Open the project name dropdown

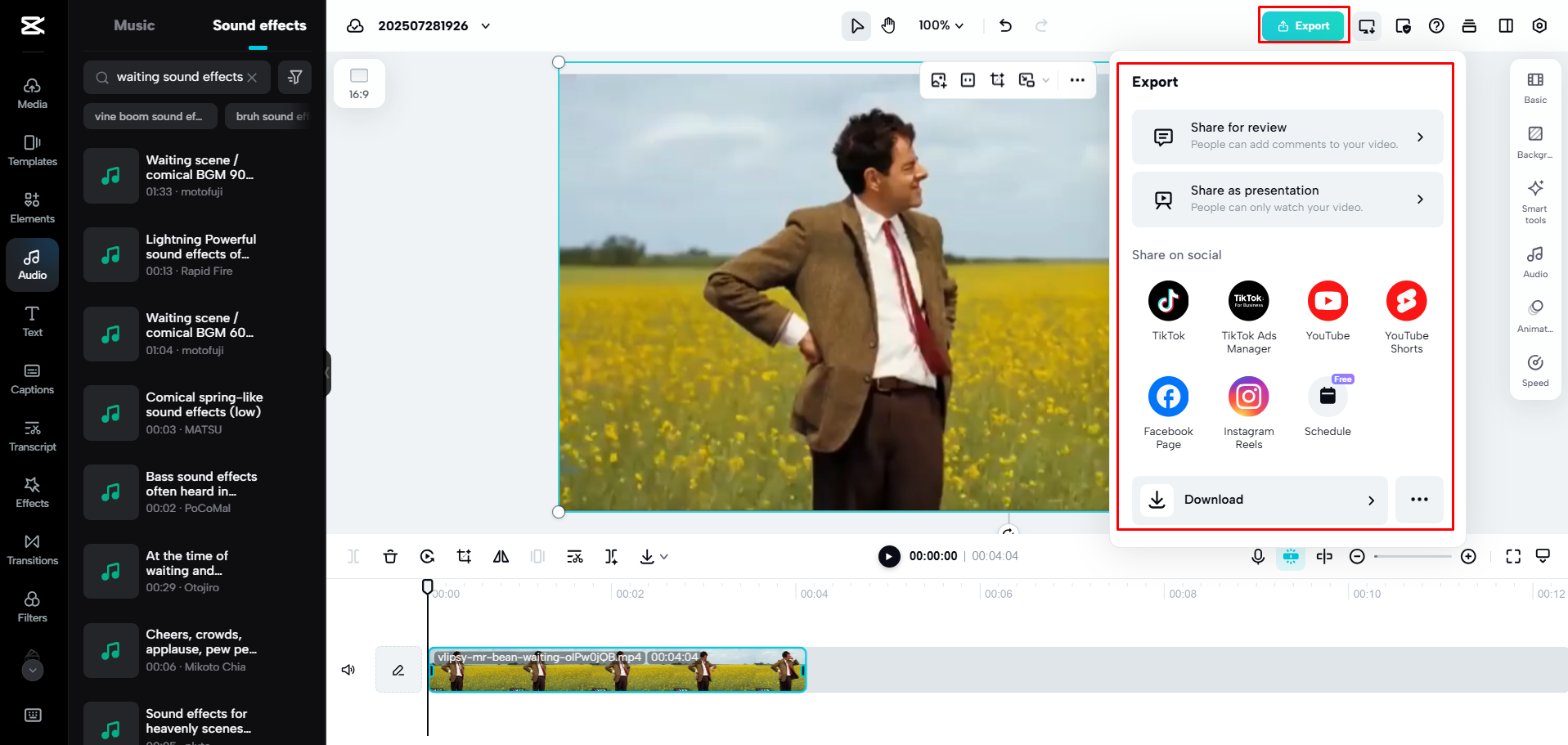tap(484, 25)
